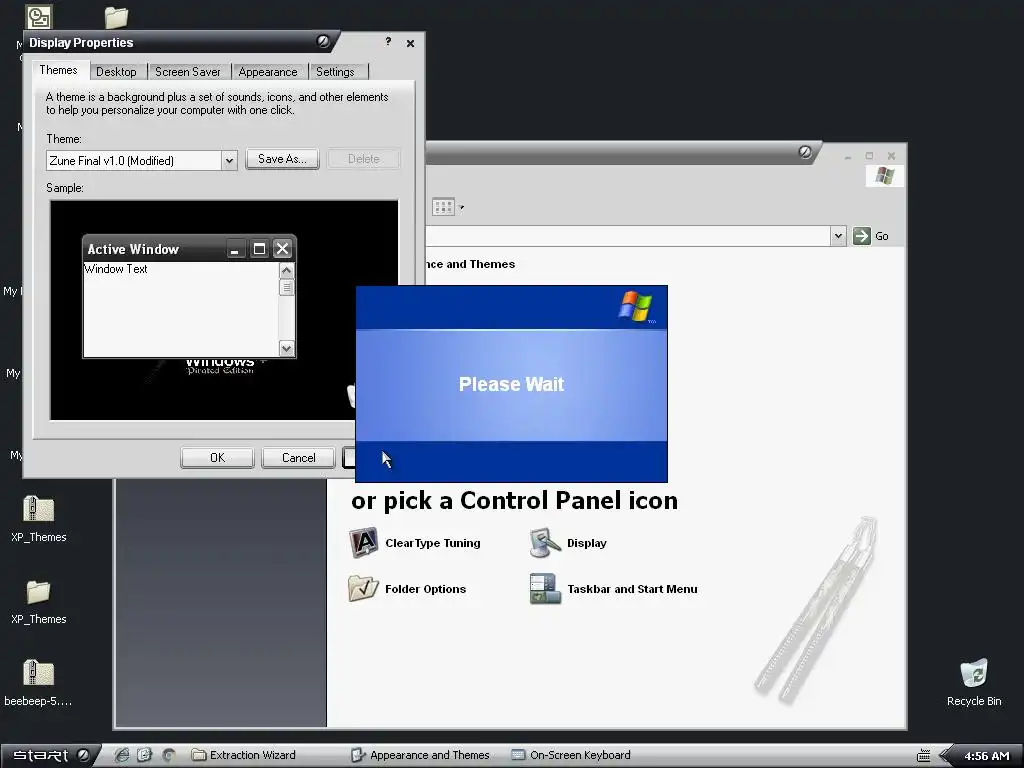Click the Control Panel address bar field
The image size is (1024, 768).
click(x=628, y=236)
